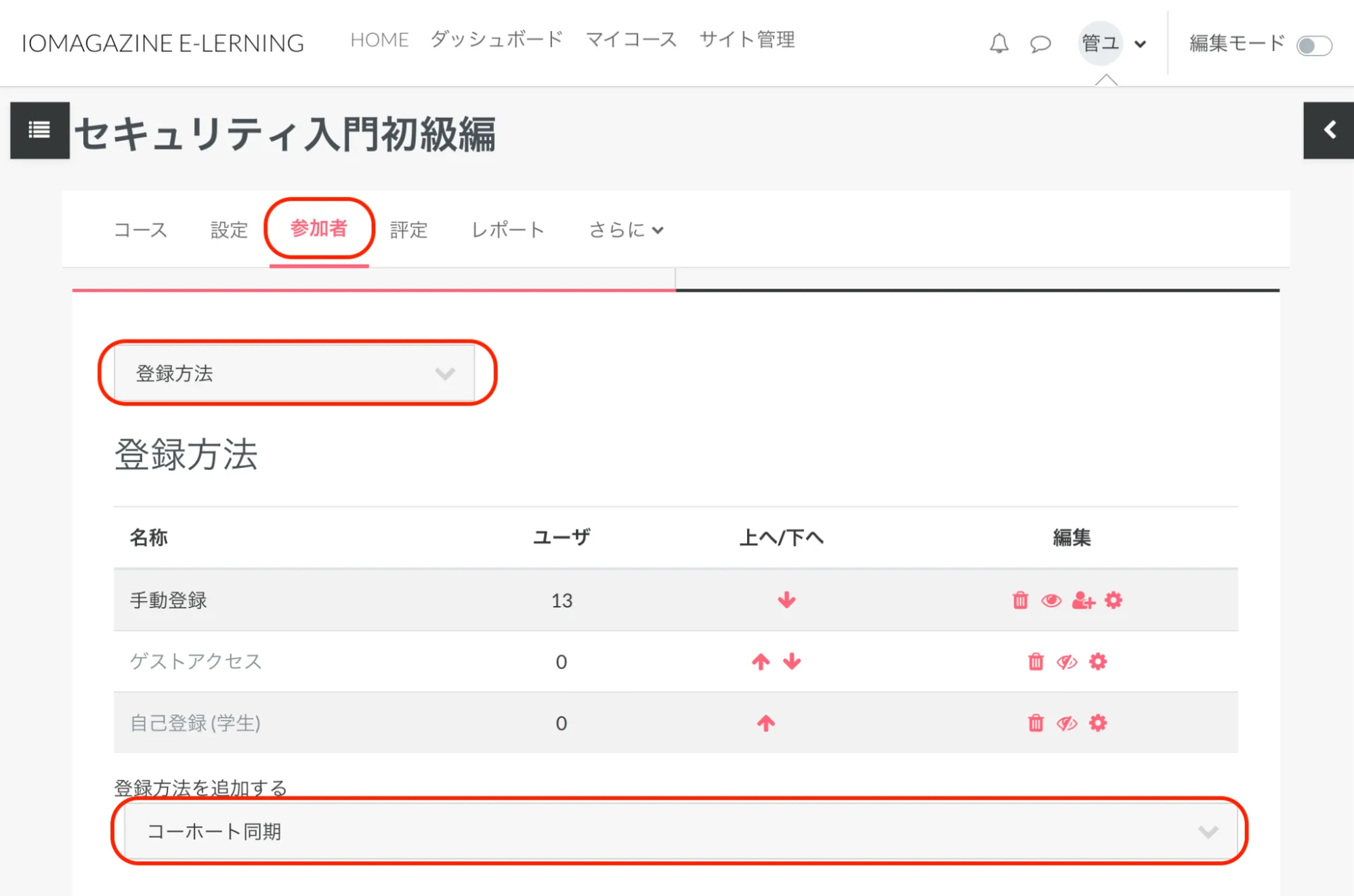Open the course index drawer
This screenshot has width=1354, height=896.
pos(39,130)
